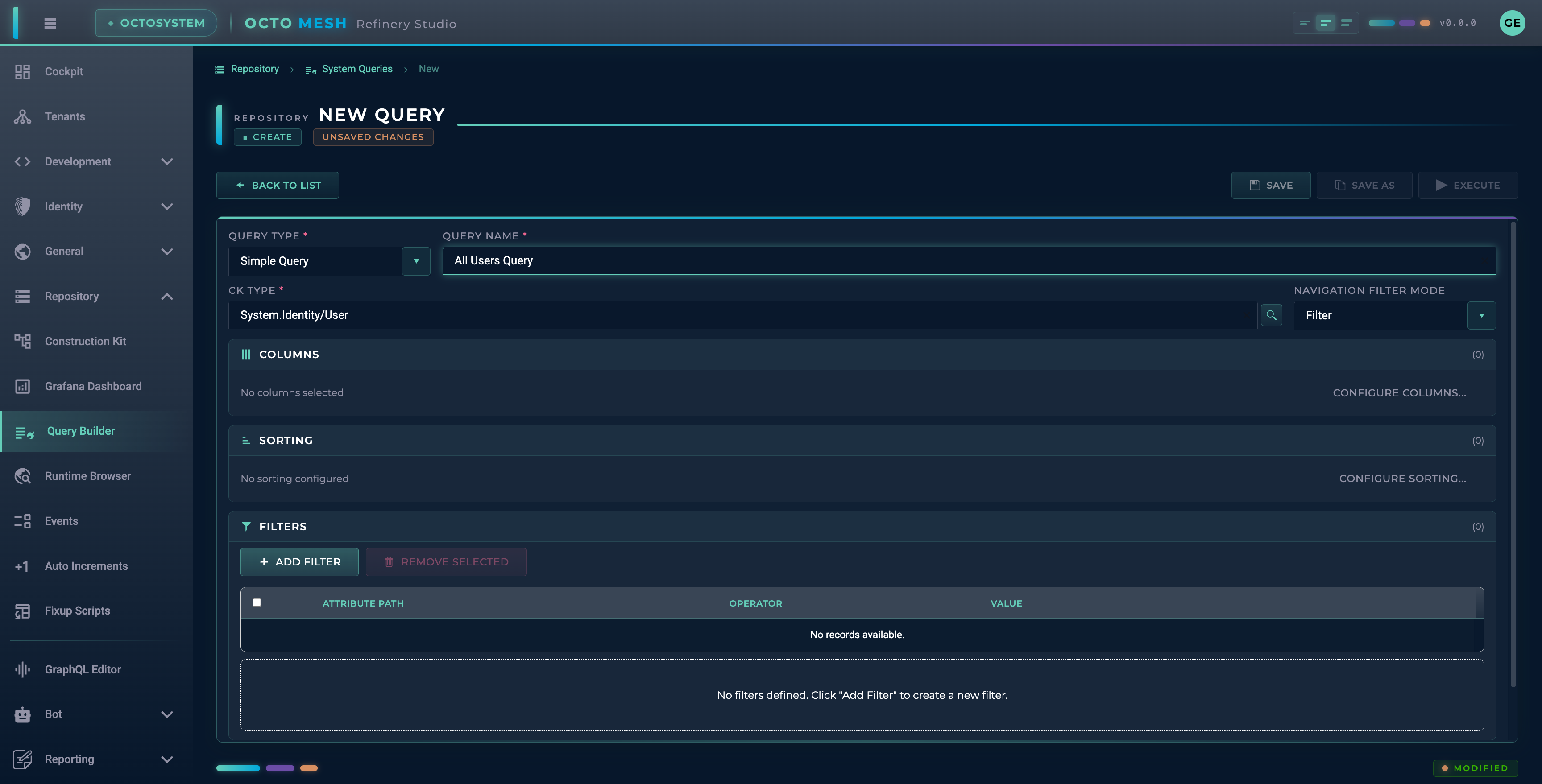
Task: Click the Auto Increments +1 icon
Action: [x=22, y=565]
